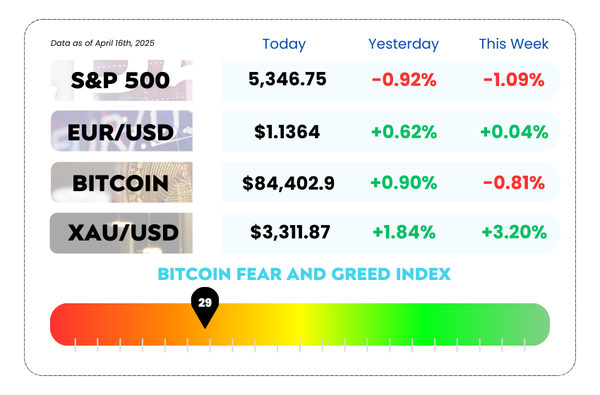Click the S&P 500 yesterday change -0.92%
The image size is (600, 395).
404,80
